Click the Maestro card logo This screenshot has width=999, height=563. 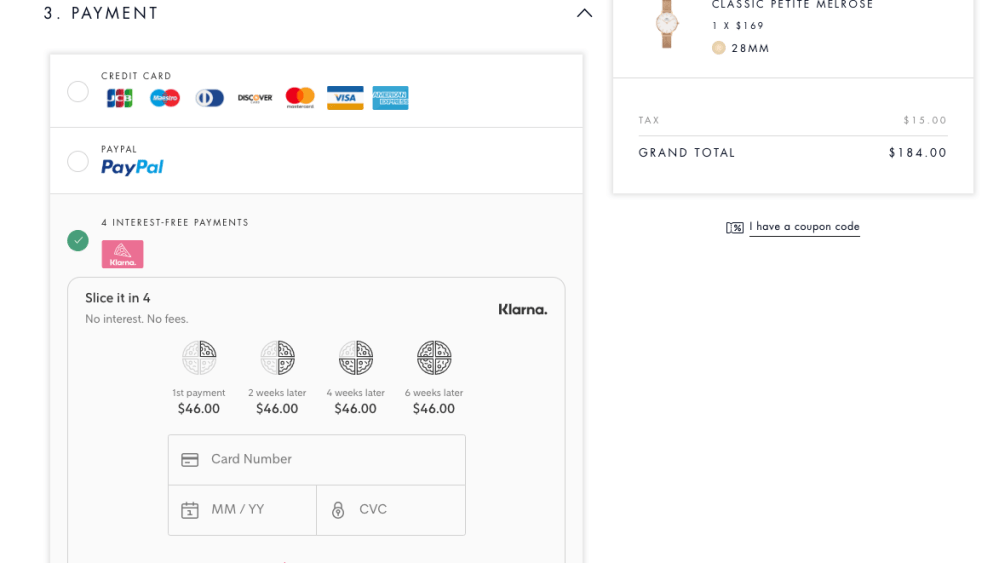(x=165, y=98)
